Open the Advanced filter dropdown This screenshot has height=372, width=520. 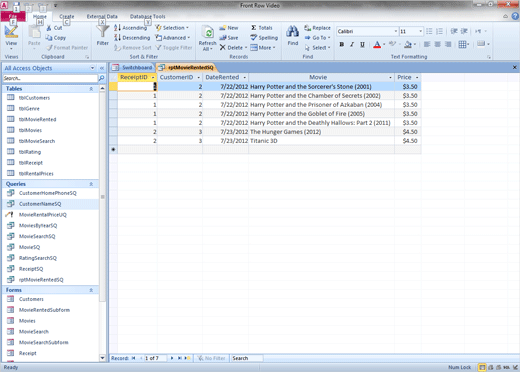pyautogui.click(x=173, y=38)
